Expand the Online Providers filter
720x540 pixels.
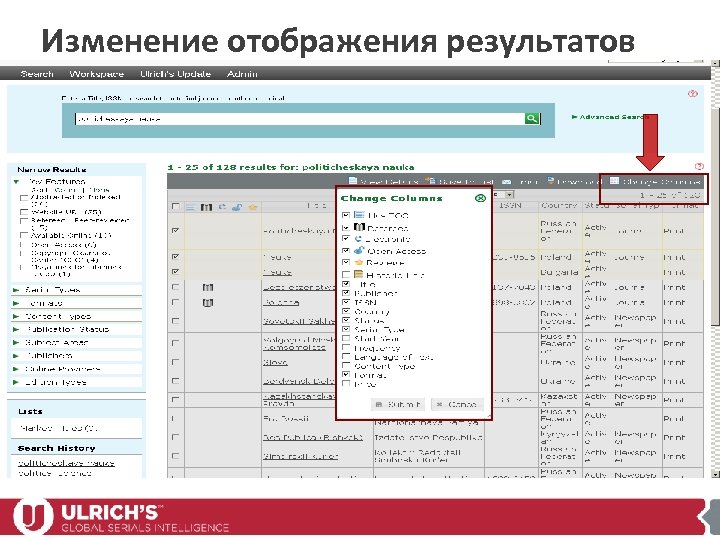(16, 369)
